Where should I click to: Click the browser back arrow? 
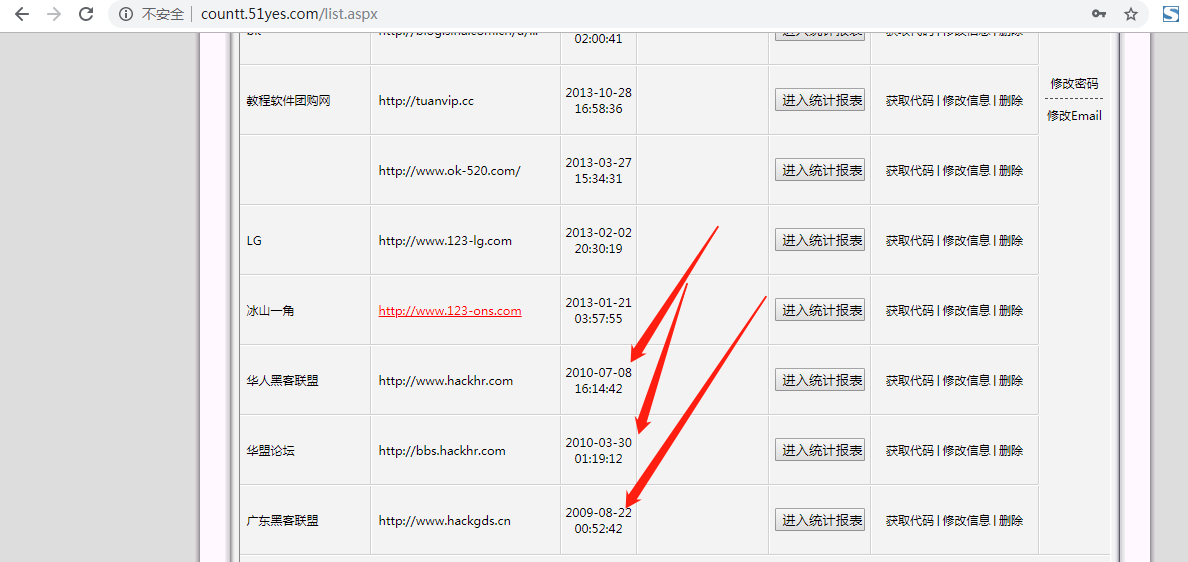[x=21, y=14]
